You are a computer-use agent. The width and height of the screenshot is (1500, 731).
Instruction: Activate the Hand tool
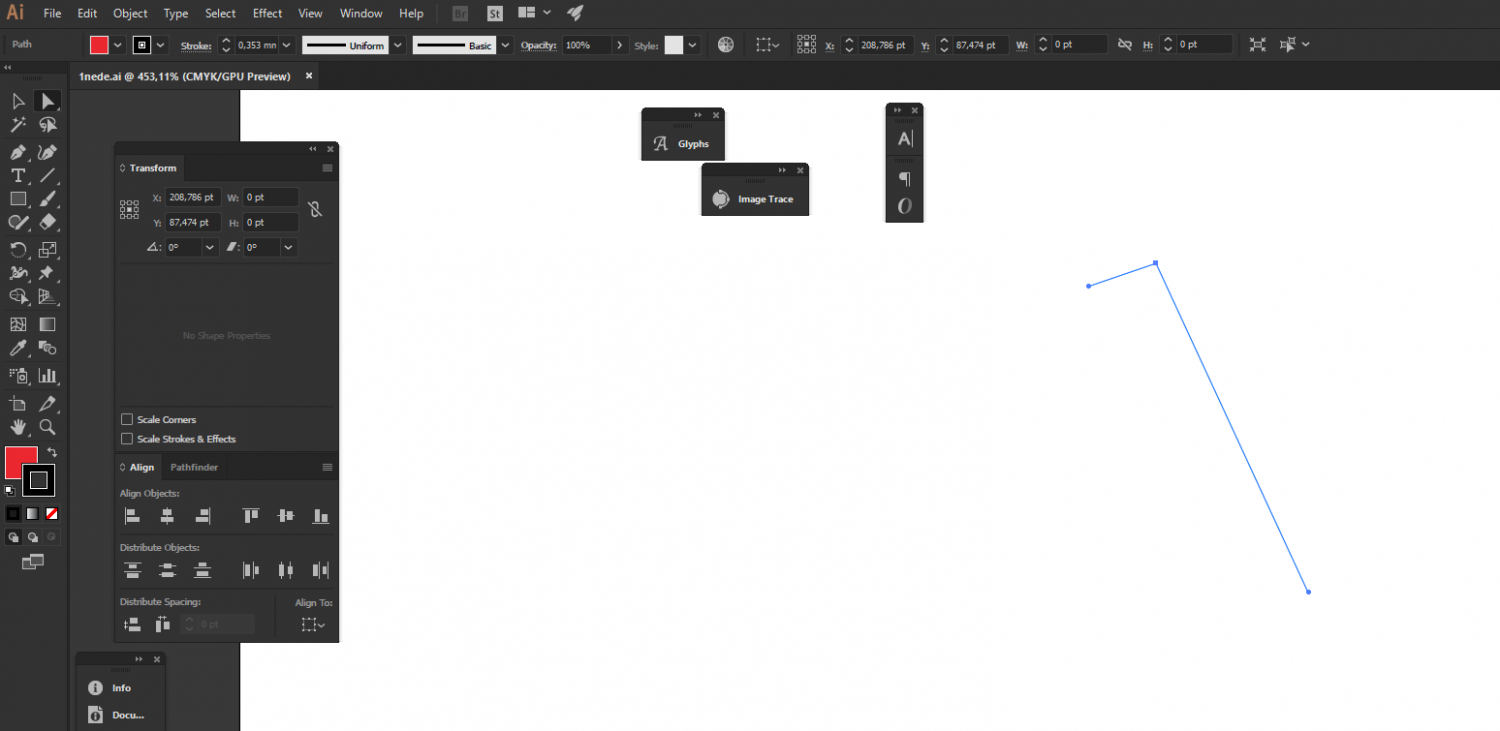pyautogui.click(x=18, y=427)
